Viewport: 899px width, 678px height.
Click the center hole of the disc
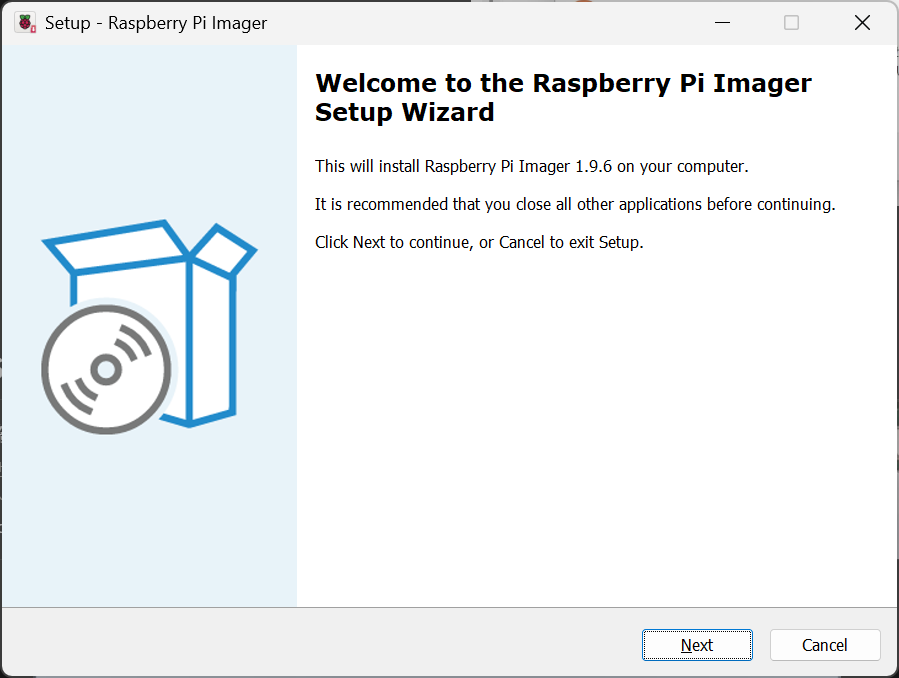click(105, 370)
